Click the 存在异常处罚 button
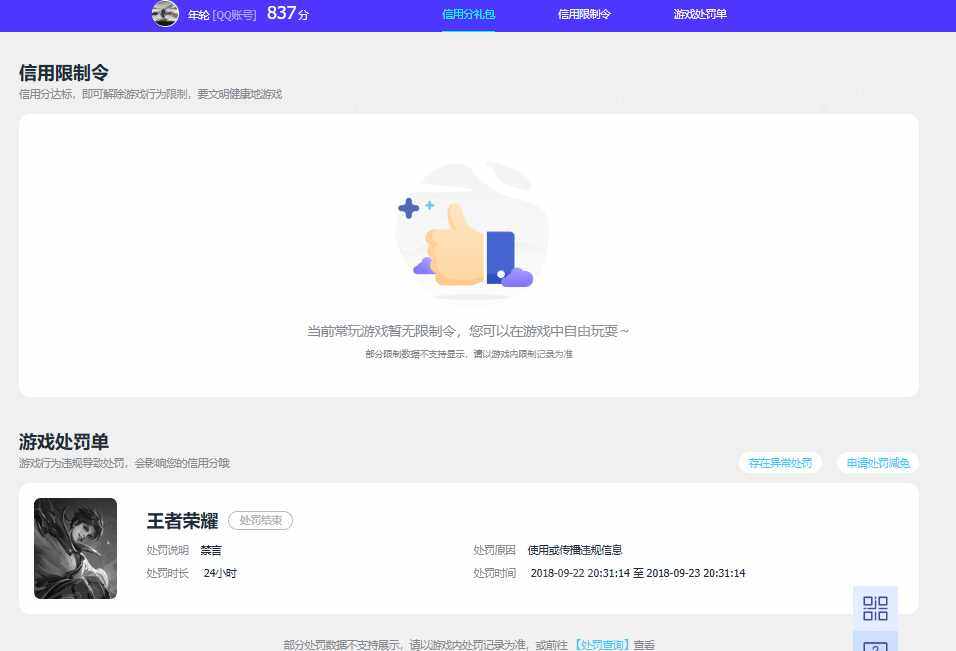 (x=780, y=463)
